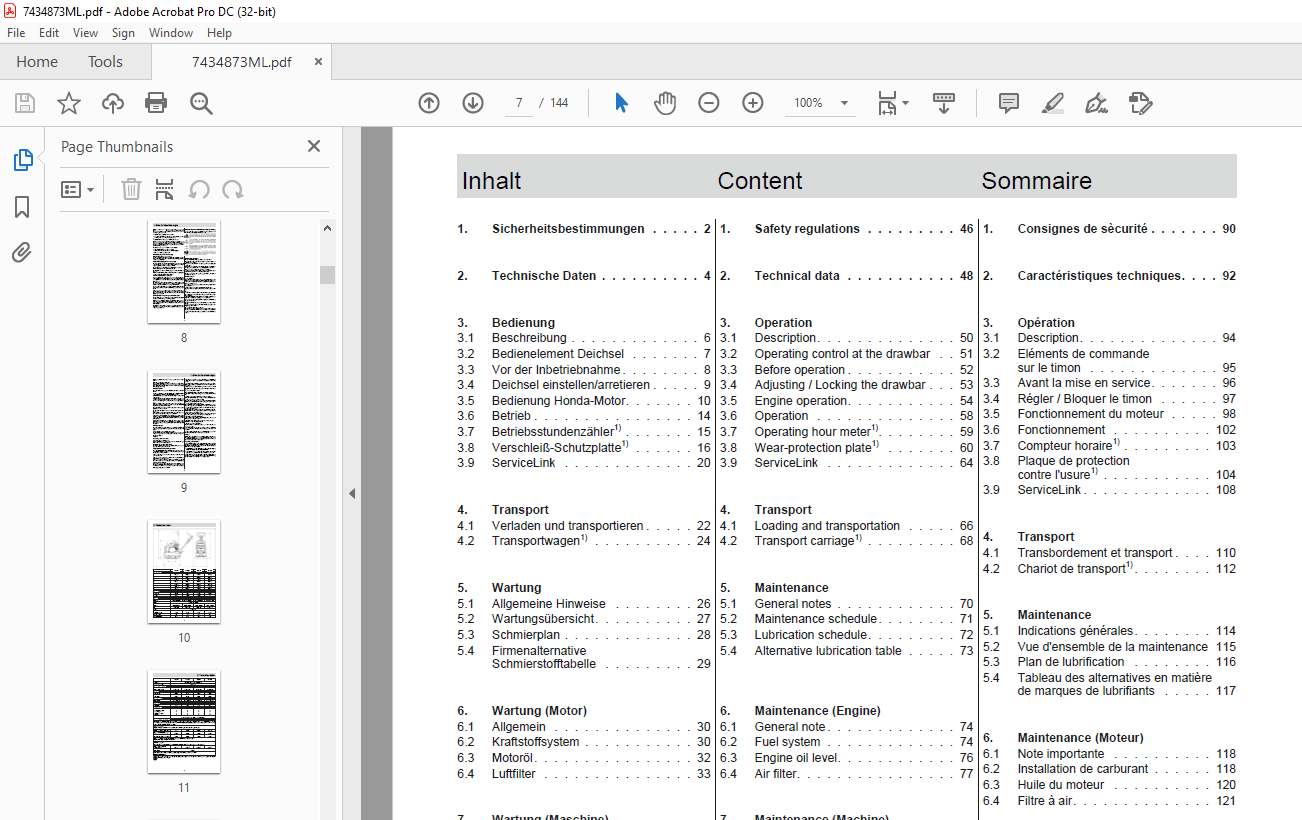This screenshot has height=820, width=1302.
Task: Select page 8 thumbnail
Action: [184, 272]
